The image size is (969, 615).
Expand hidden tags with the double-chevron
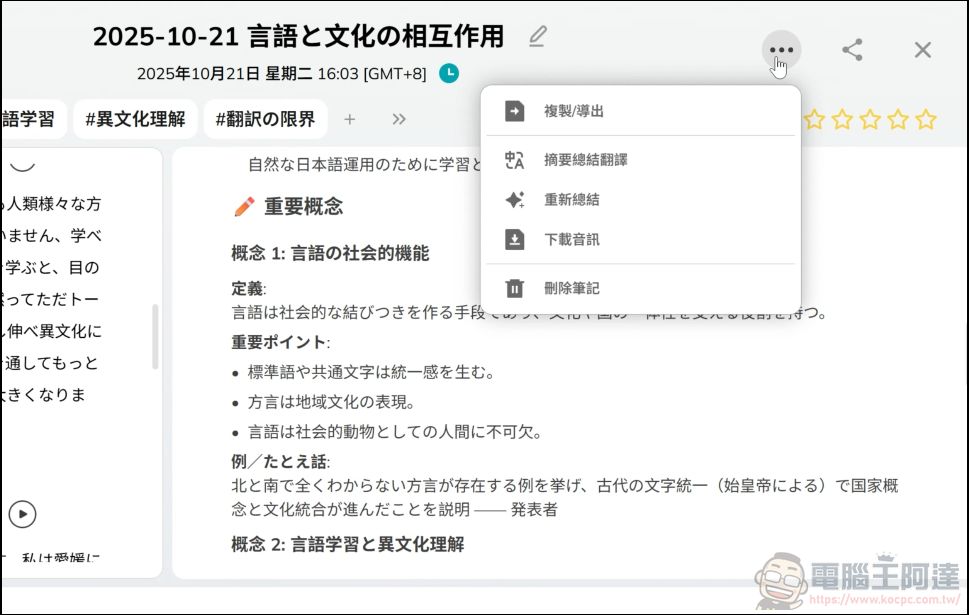398,118
